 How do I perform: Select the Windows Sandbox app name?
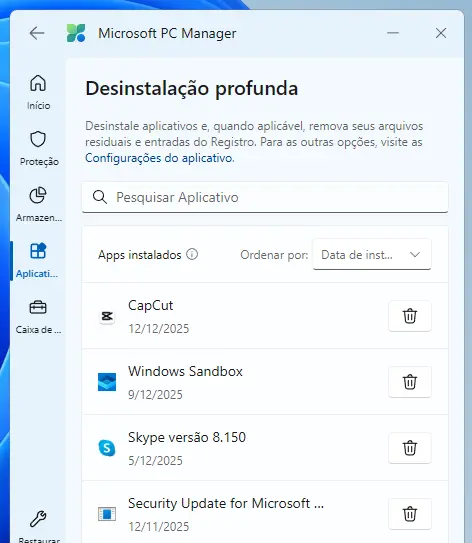185,371
